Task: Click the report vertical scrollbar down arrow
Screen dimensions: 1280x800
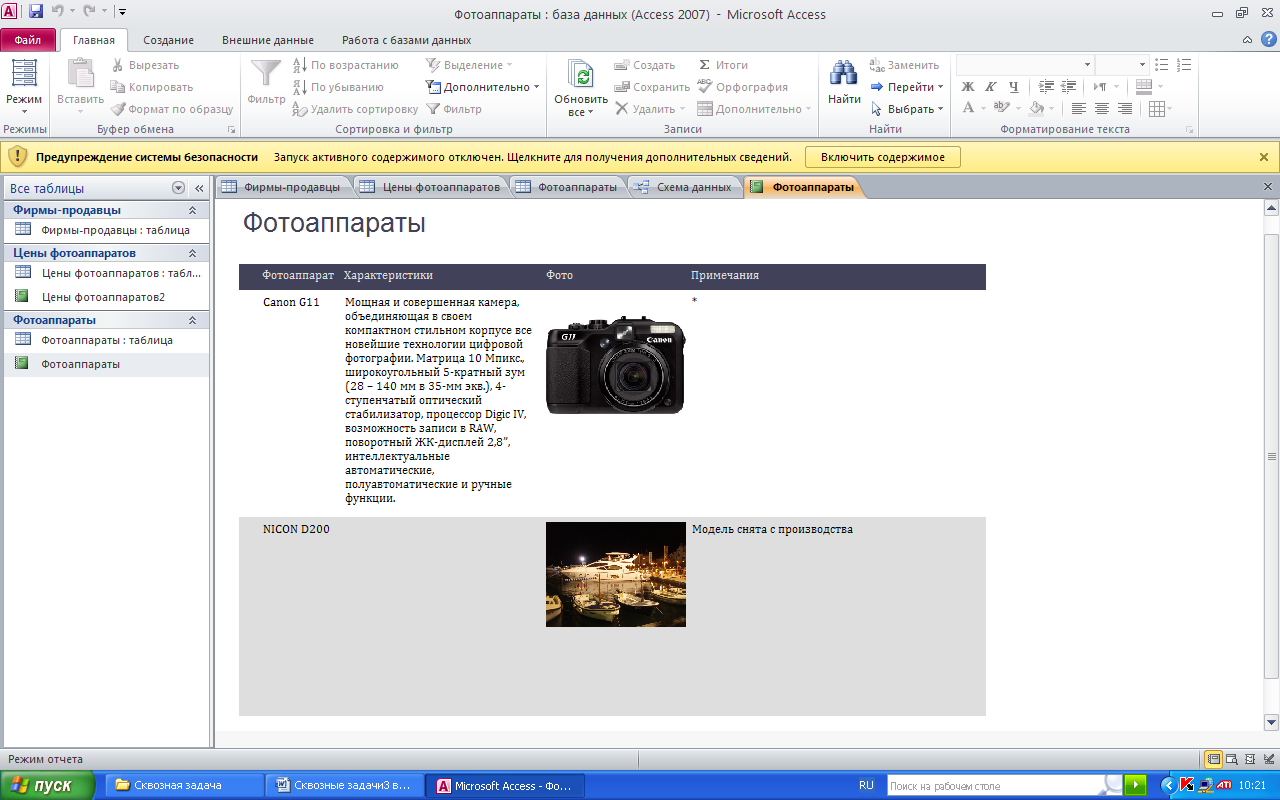Action: [1271, 722]
